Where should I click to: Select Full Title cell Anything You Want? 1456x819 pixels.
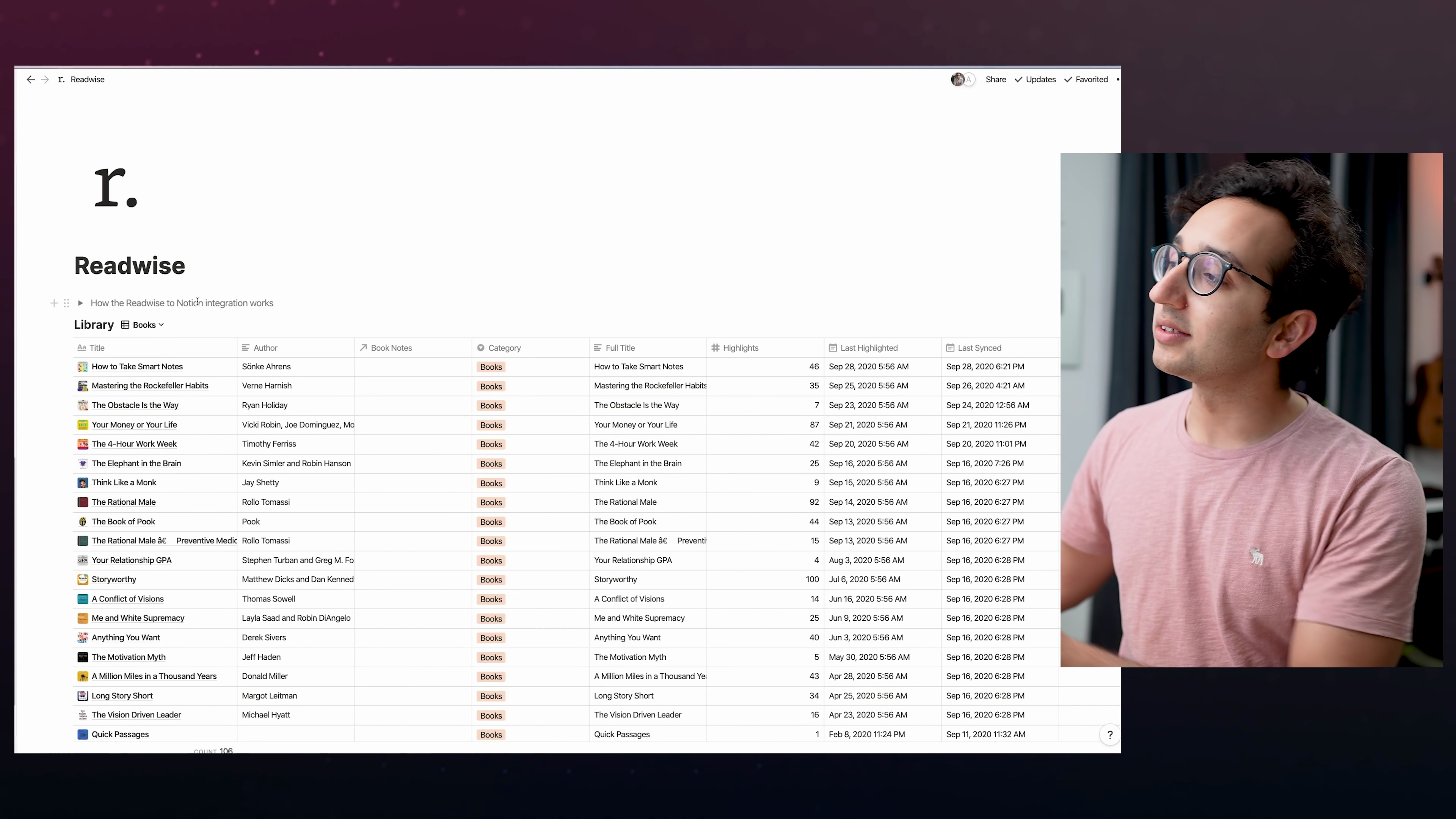click(648, 637)
